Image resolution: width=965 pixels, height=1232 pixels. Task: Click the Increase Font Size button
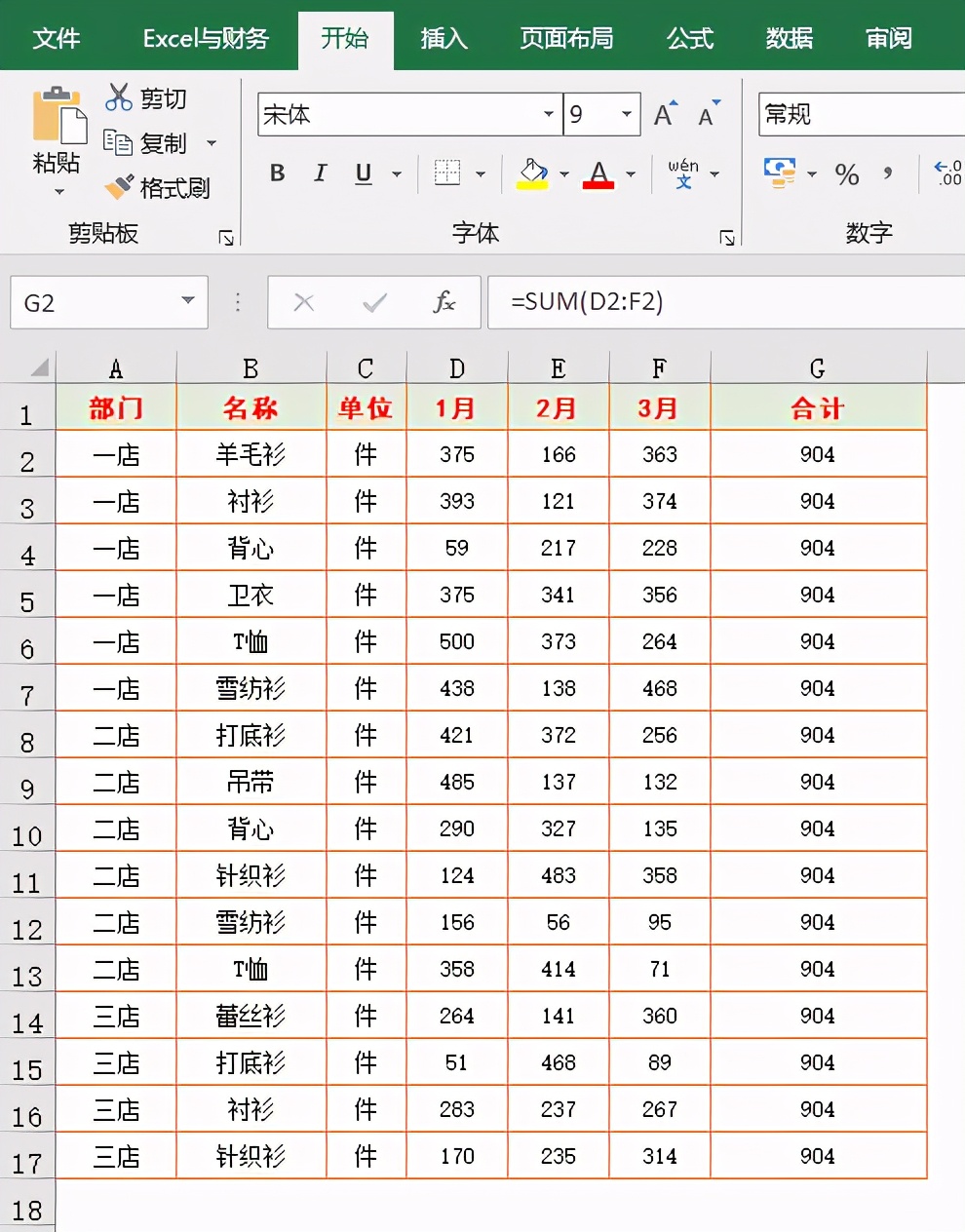coord(663,114)
